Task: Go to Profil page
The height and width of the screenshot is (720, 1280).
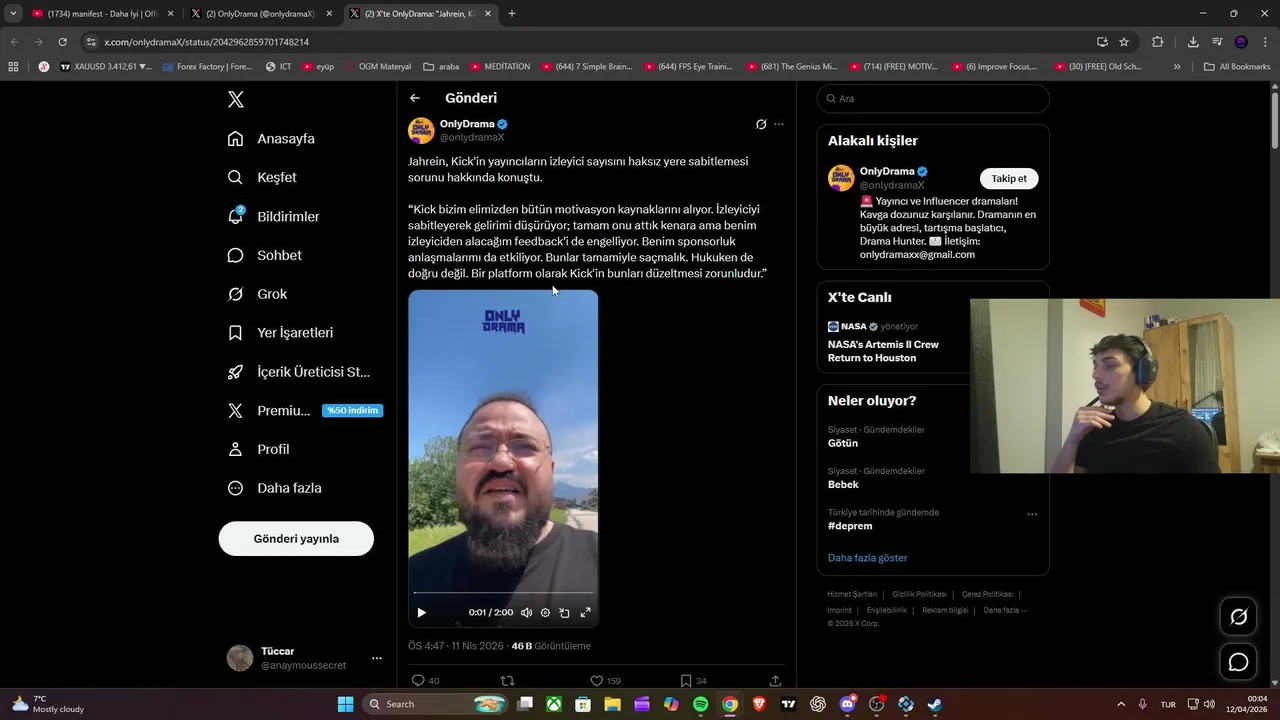Action: click(258, 449)
